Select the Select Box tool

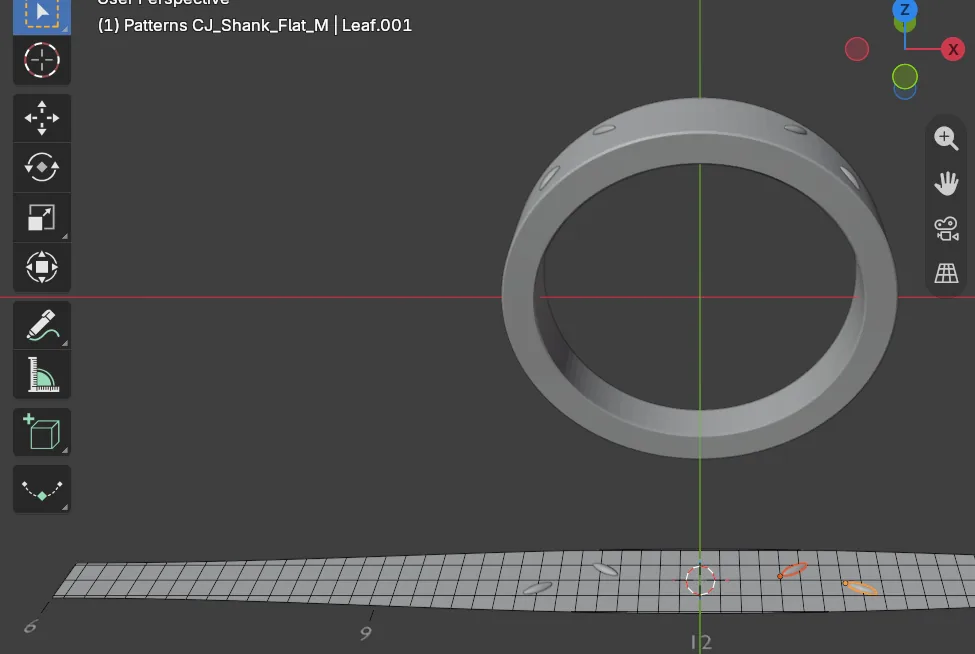tap(42, 16)
